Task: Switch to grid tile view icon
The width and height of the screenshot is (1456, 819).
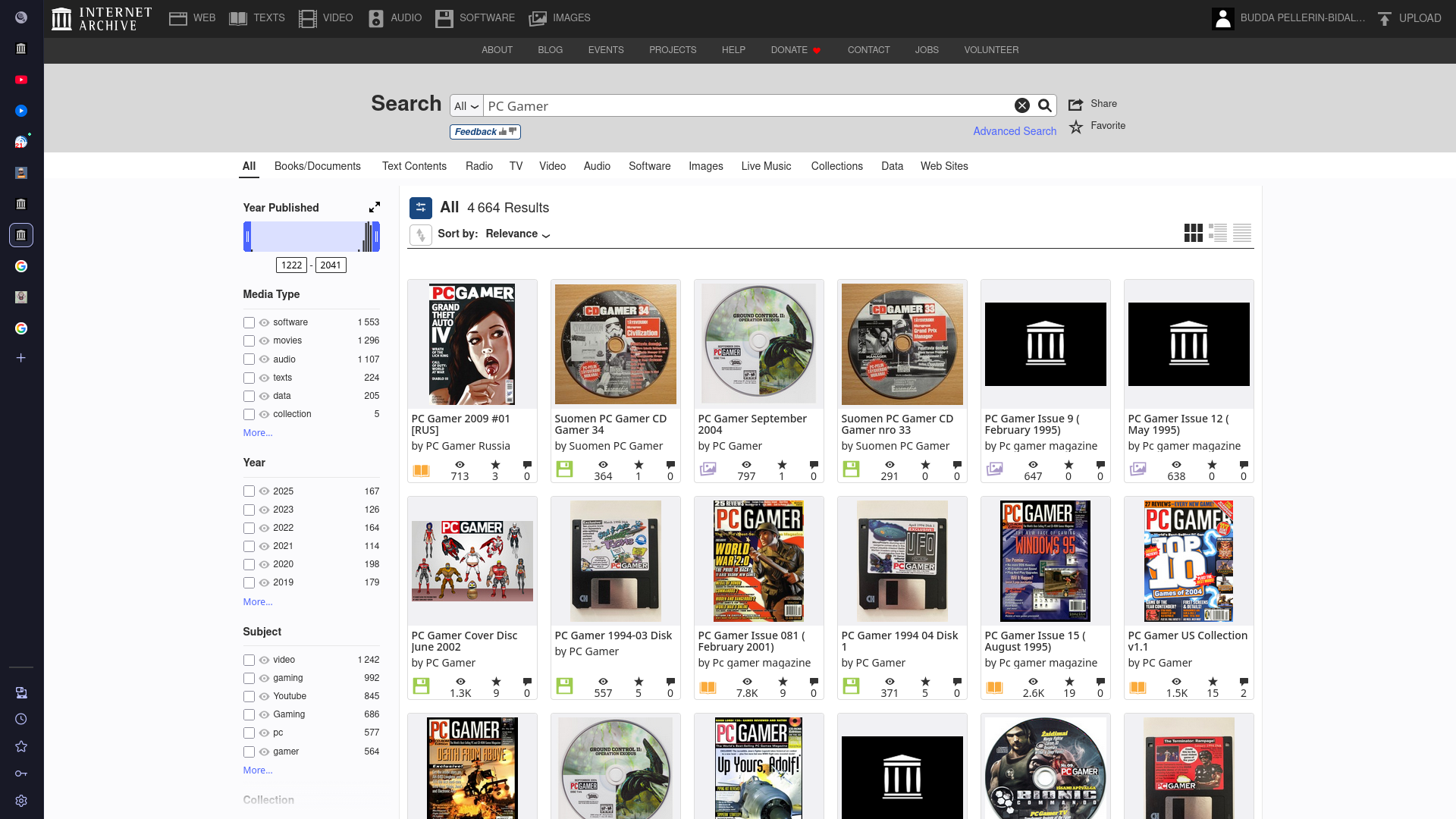Action: click(1193, 233)
